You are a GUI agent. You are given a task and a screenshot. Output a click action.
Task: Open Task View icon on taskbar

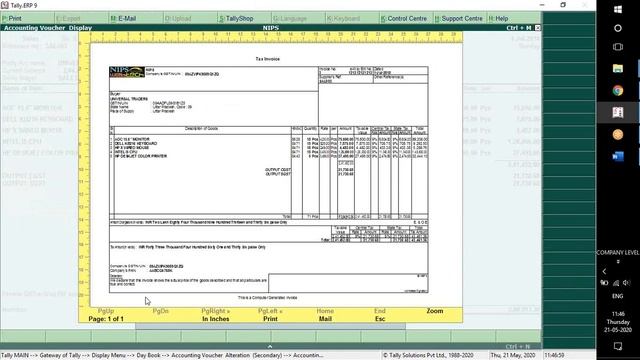point(618,47)
